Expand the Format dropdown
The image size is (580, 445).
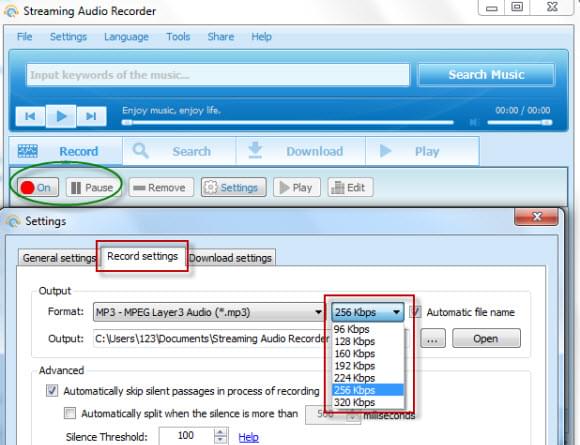pyautogui.click(x=209, y=312)
